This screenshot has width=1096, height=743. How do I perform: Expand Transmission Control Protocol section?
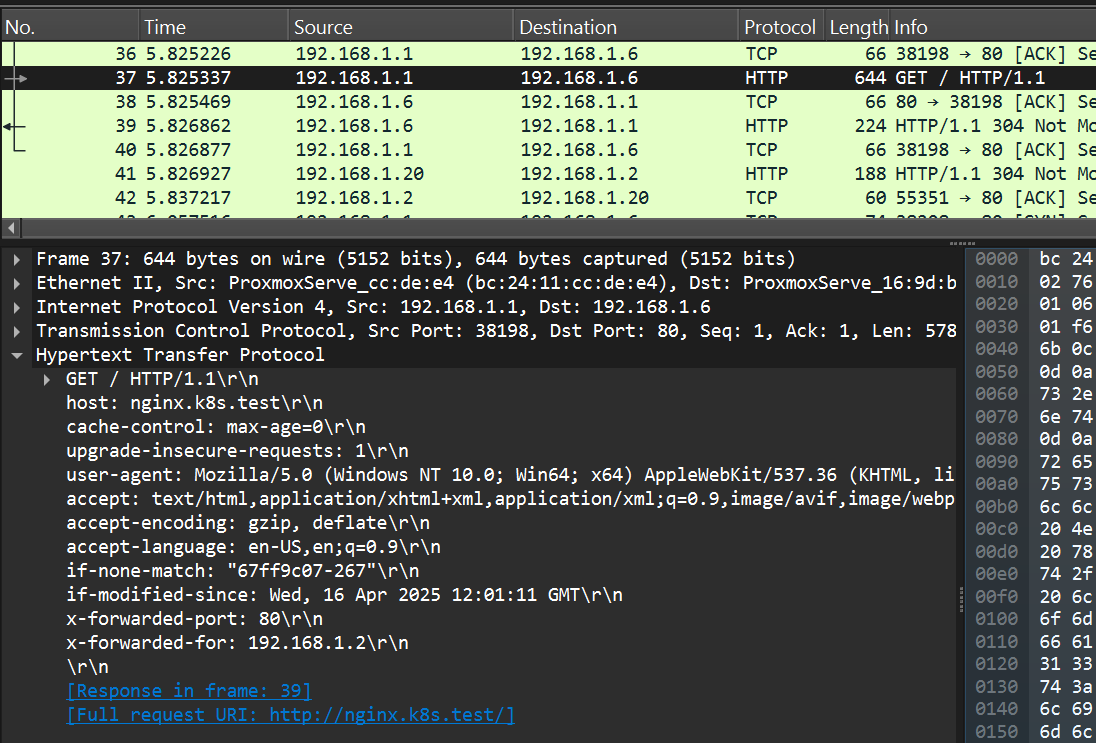click(18, 331)
